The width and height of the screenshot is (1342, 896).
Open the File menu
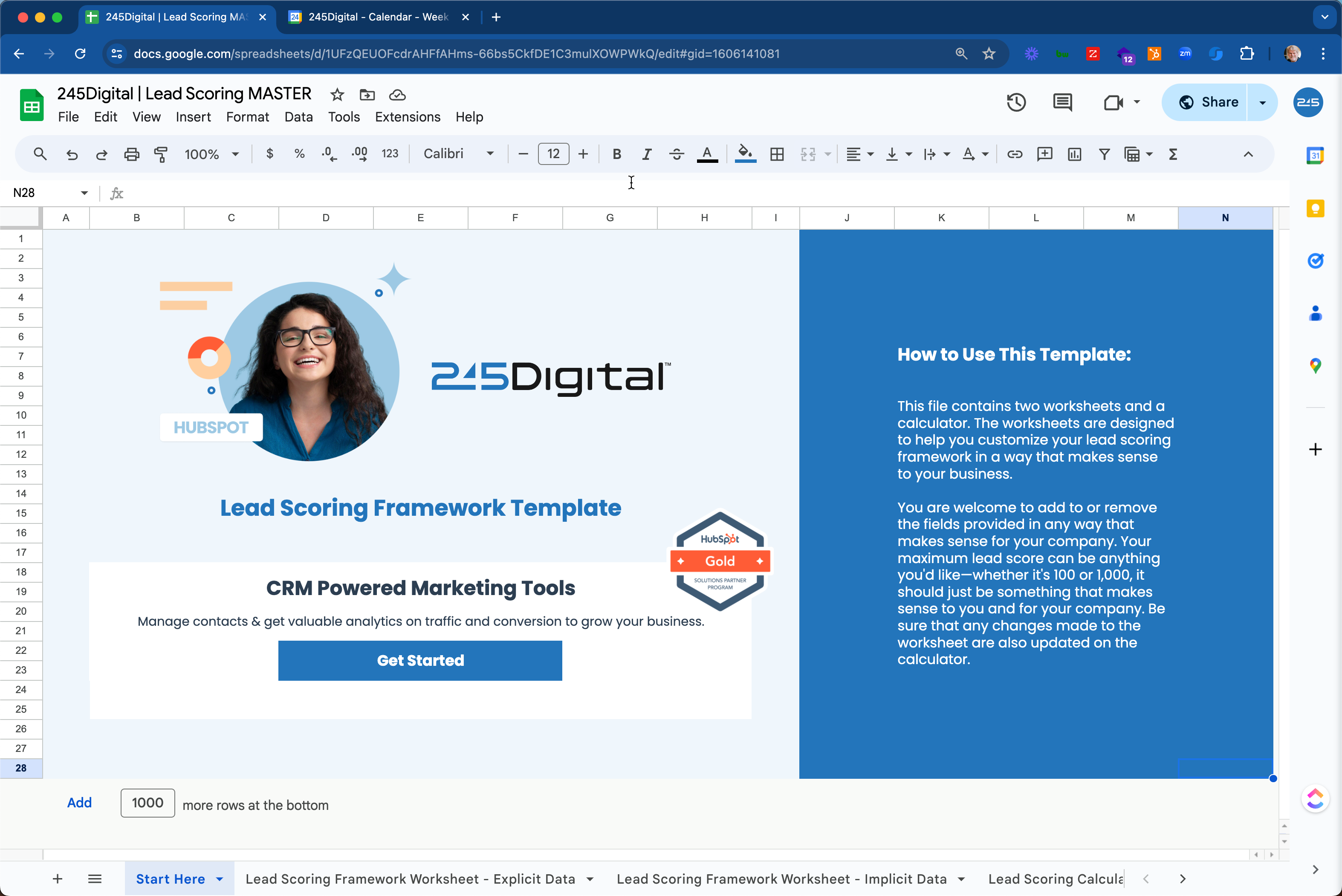pos(69,117)
